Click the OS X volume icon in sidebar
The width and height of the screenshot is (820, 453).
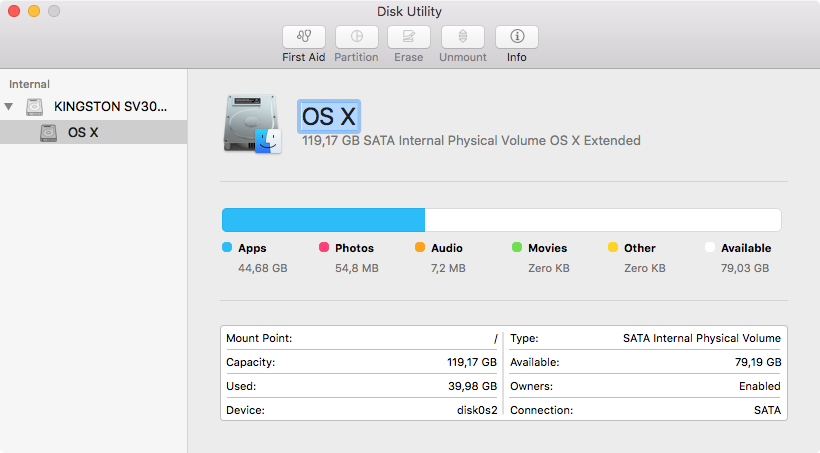[49, 132]
